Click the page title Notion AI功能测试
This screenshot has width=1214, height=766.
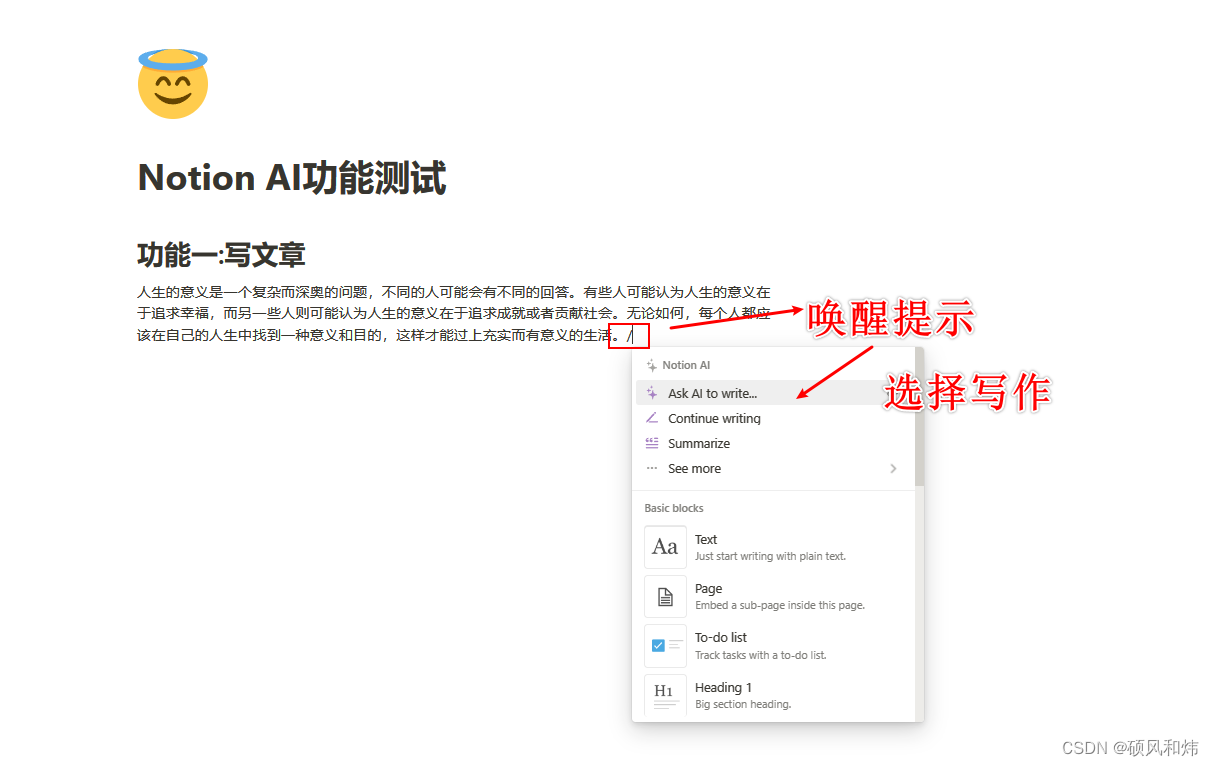292,178
